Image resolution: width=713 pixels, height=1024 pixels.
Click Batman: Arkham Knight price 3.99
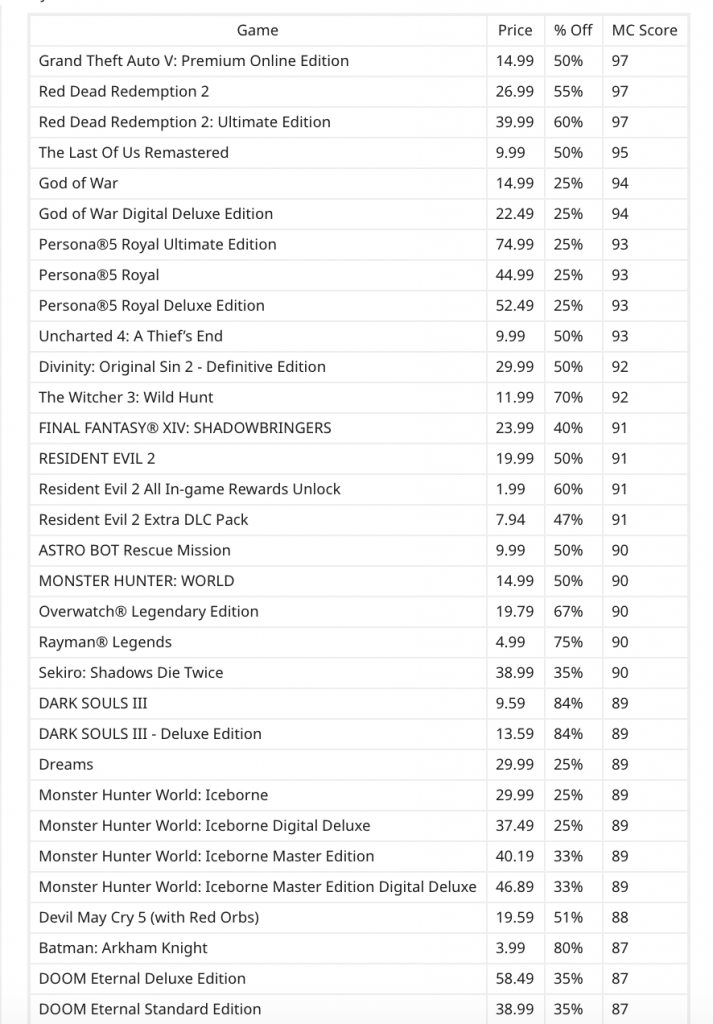[510, 948]
